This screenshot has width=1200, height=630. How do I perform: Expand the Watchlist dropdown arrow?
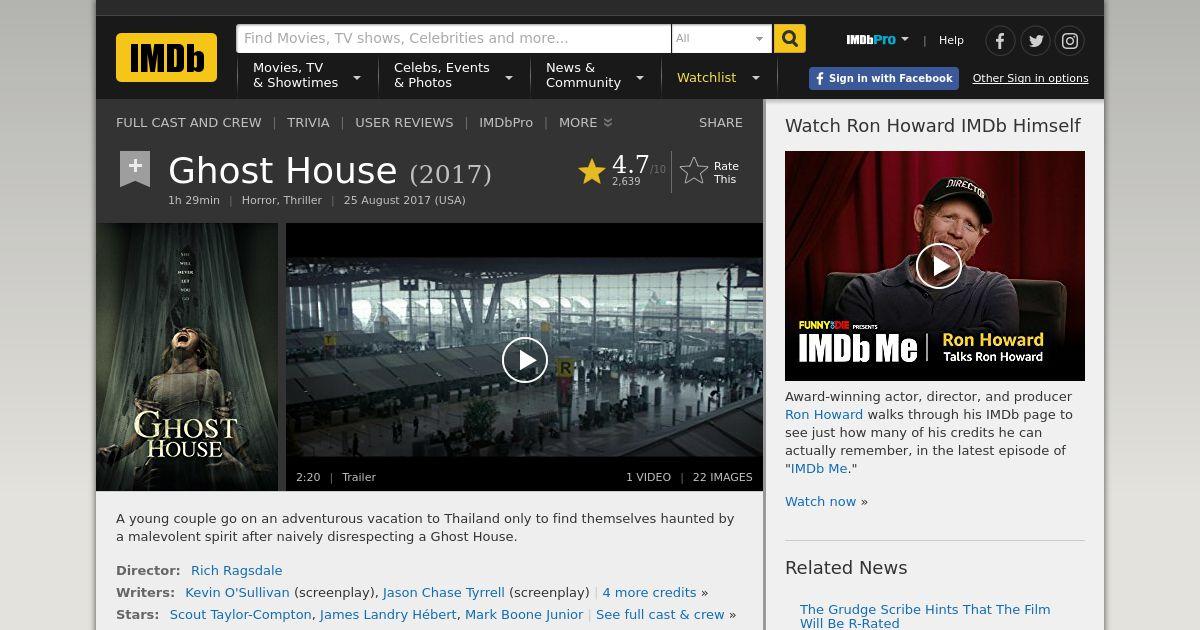coord(756,78)
